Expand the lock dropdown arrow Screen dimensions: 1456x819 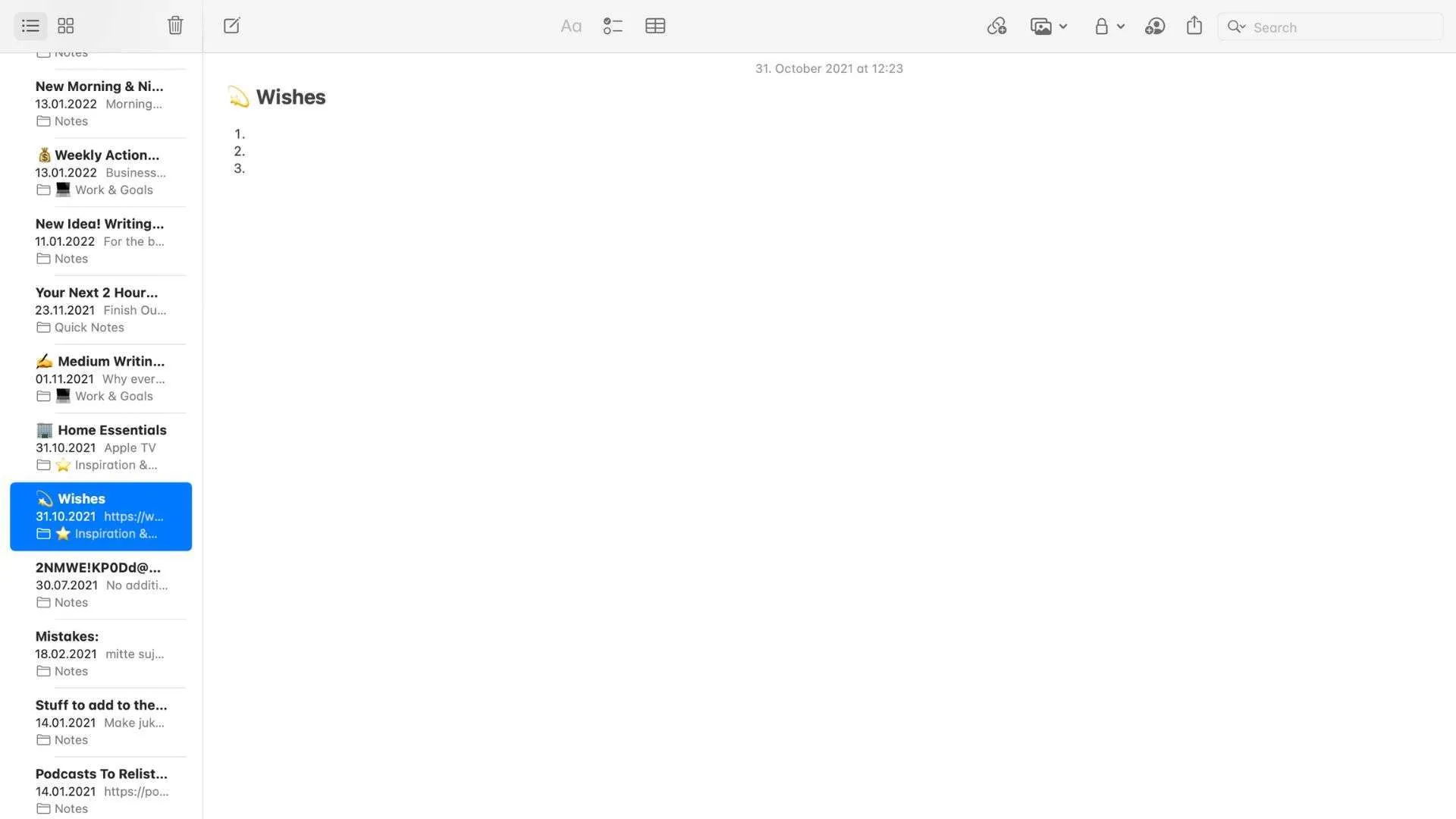pos(1120,27)
